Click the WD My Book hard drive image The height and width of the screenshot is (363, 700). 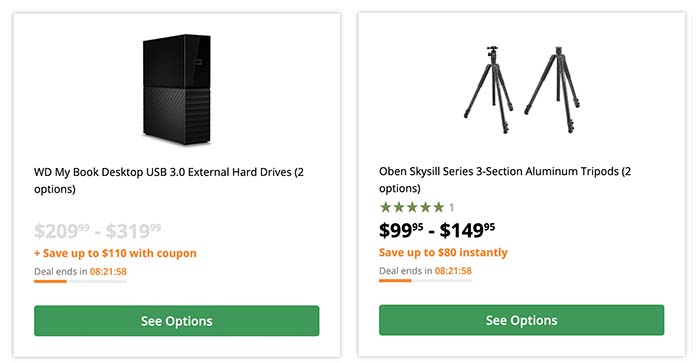pyautogui.click(x=177, y=89)
